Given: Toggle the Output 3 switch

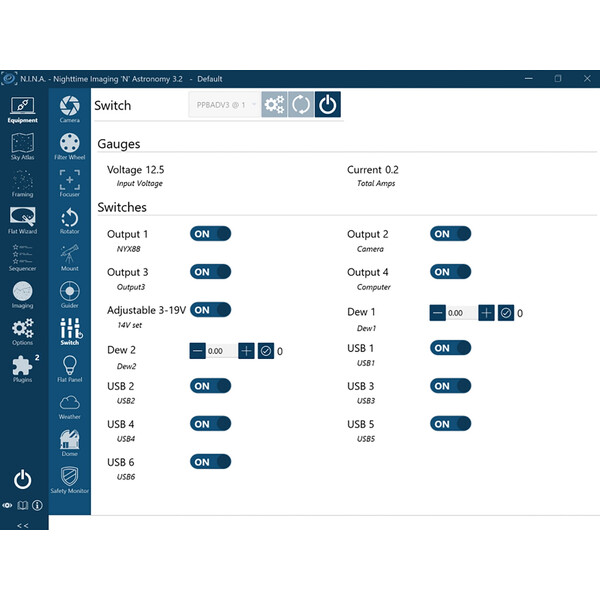Looking at the screenshot, I should [x=210, y=272].
